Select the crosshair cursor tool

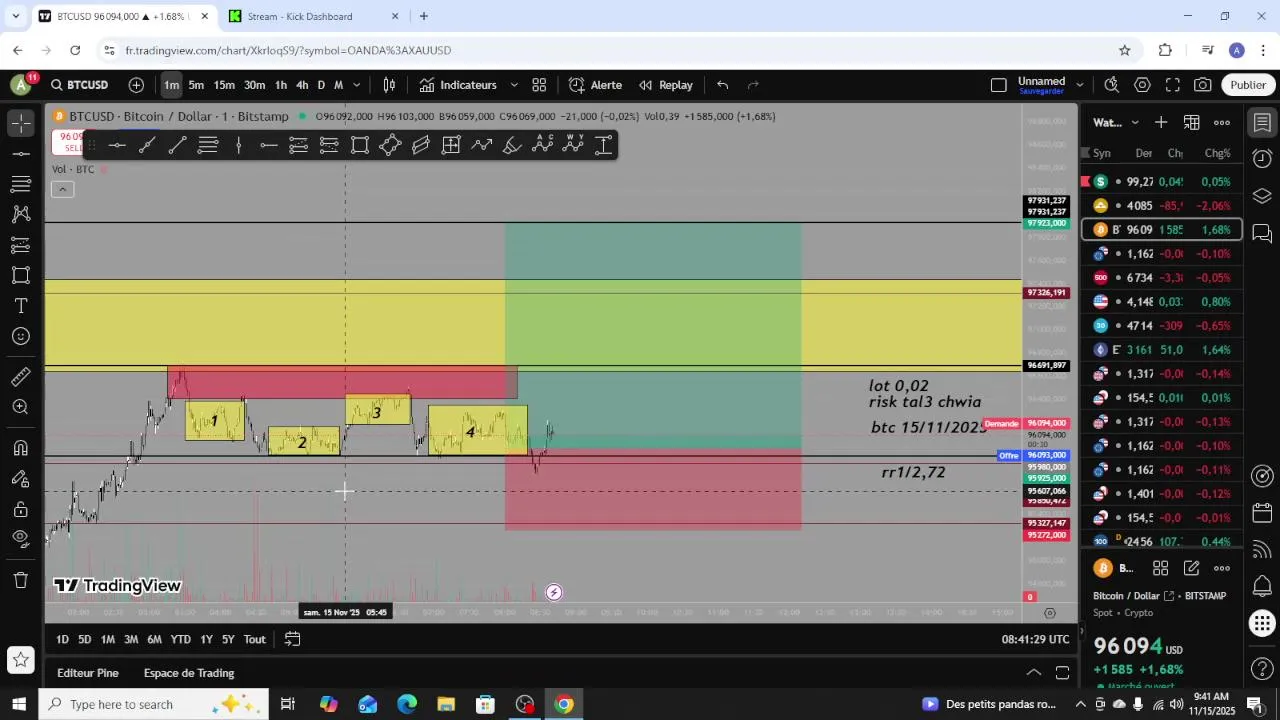tap(20, 123)
